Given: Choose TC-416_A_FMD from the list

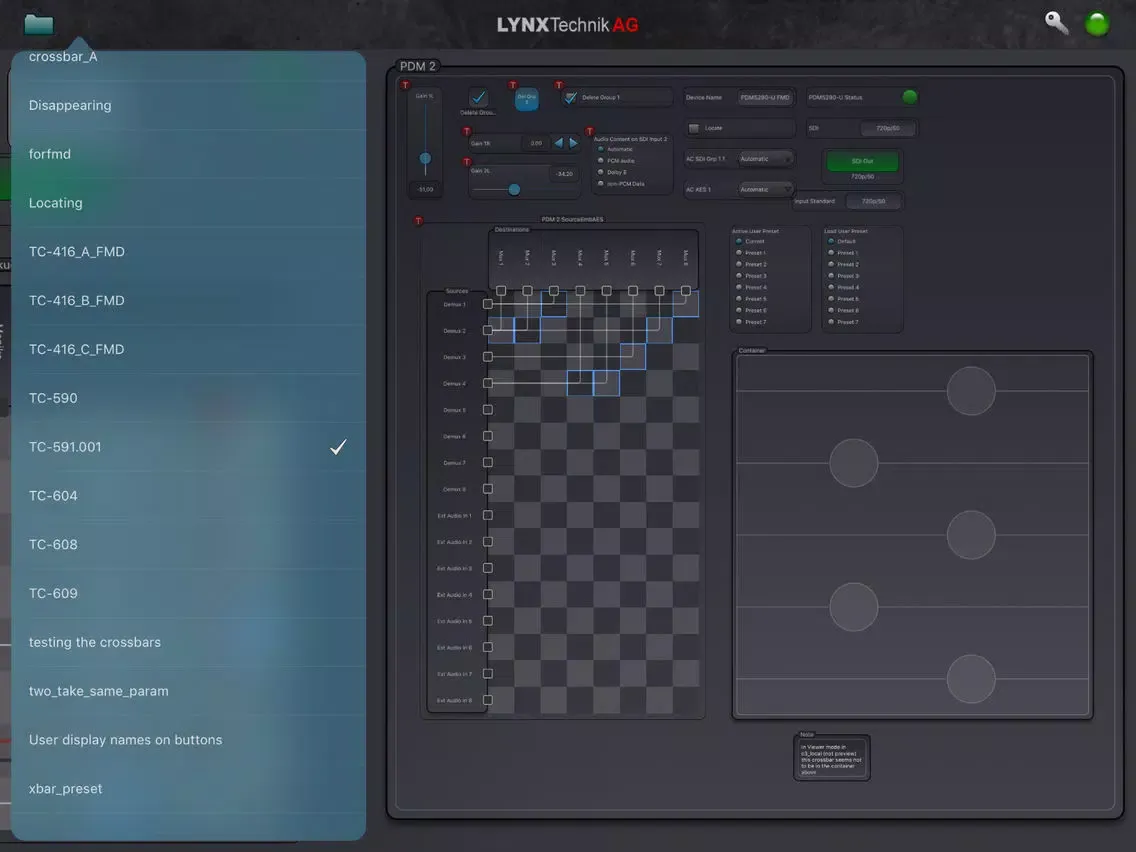Looking at the screenshot, I should click(188, 251).
